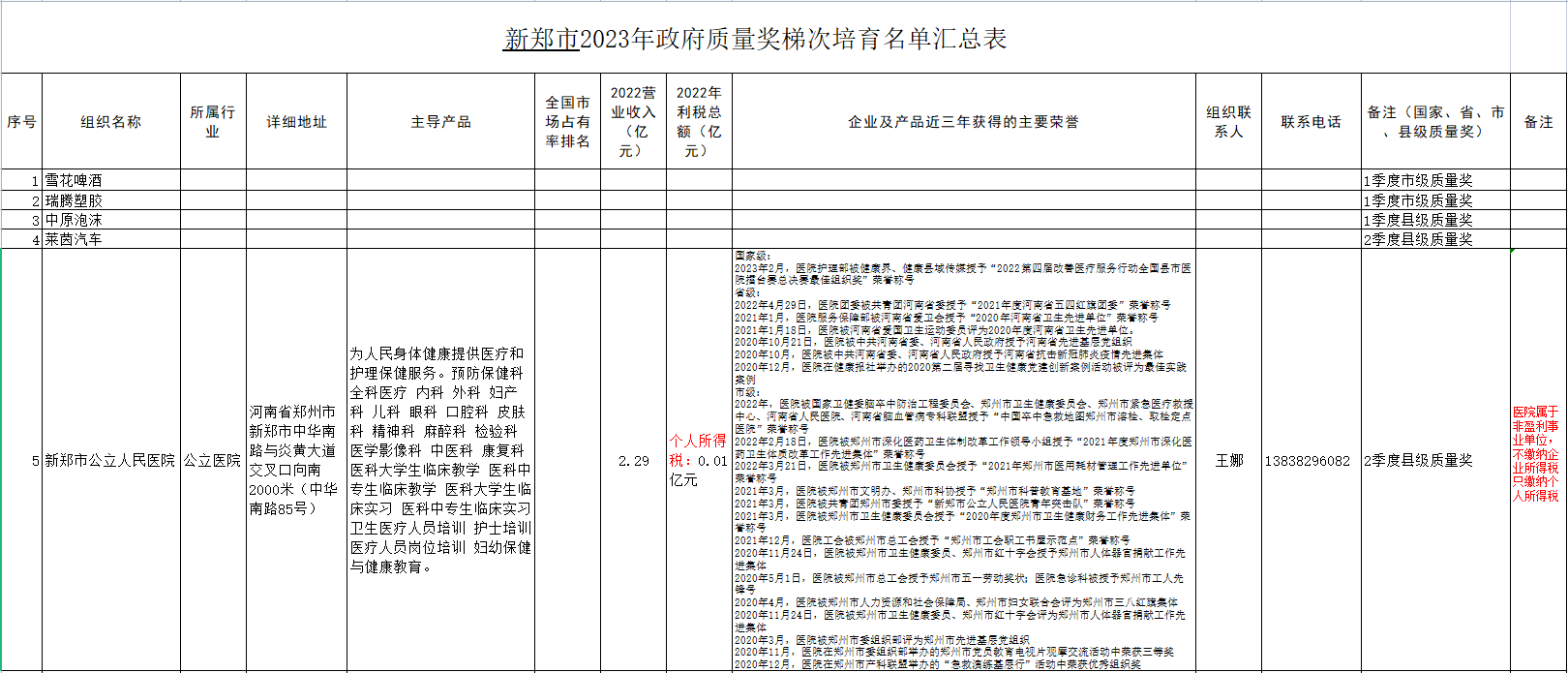The width and height of the screenshot is (1568, 673).
Task: Click the 莱茵汽车 organization cell
Action: (x=111, y=239)
